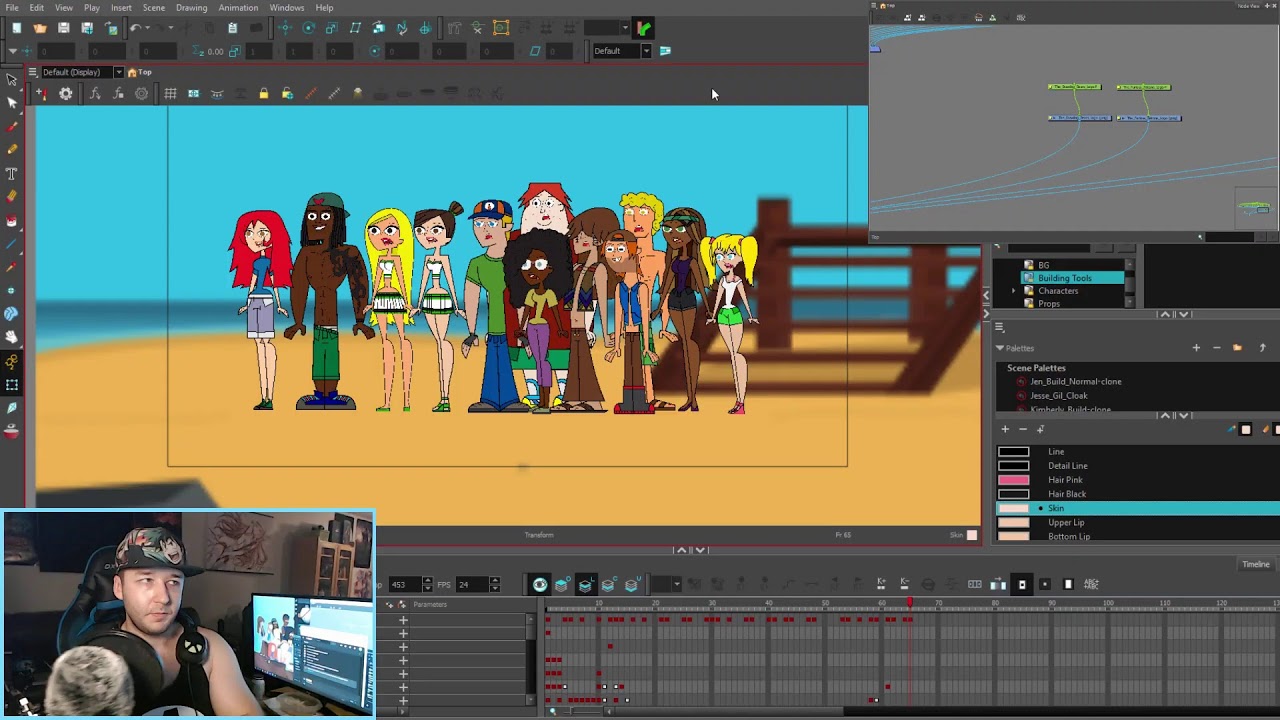
Task: Add a new palette with the plus icon
Action: click(1196, 348)
